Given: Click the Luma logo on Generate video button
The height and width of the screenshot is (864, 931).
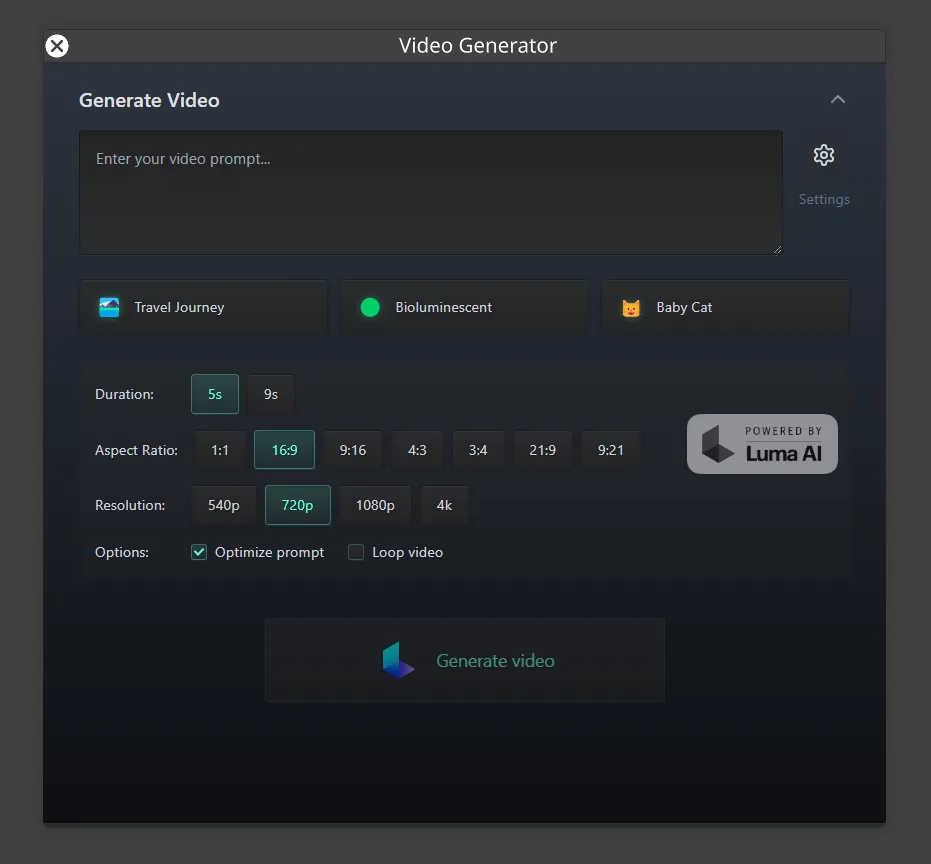Looking at the screenshot, I should click(399, 659).
